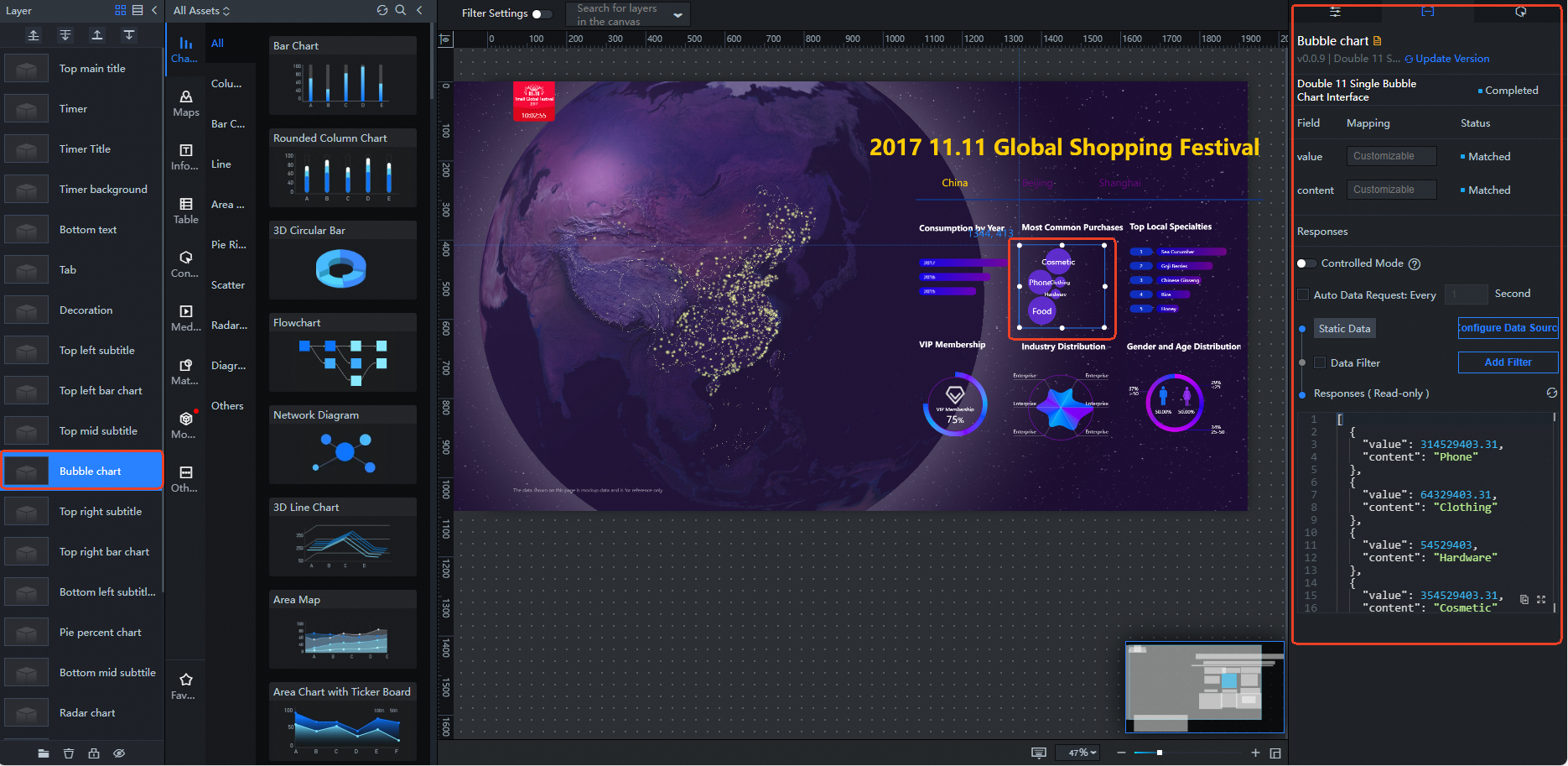This screenshot has width=1568, height=766.
Task: Click the value field mapping input
Action: pos(1391,156)
